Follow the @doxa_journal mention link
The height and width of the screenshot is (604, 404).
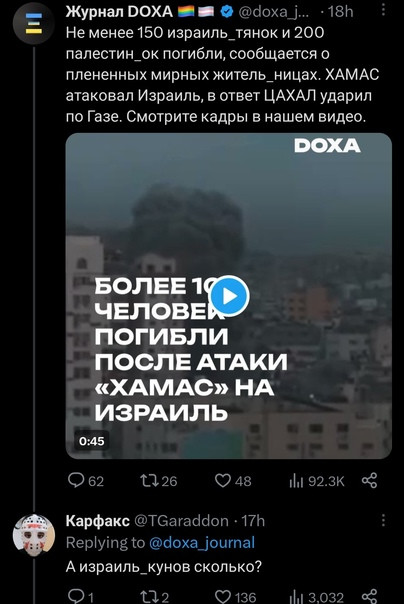click(x=201, y=543)
